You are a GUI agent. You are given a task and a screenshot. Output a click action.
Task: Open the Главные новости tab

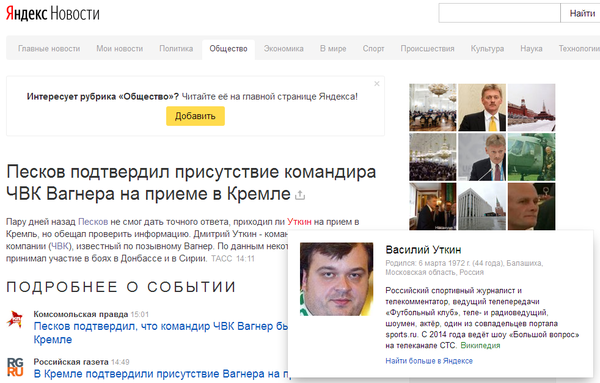tap(49, 49)
